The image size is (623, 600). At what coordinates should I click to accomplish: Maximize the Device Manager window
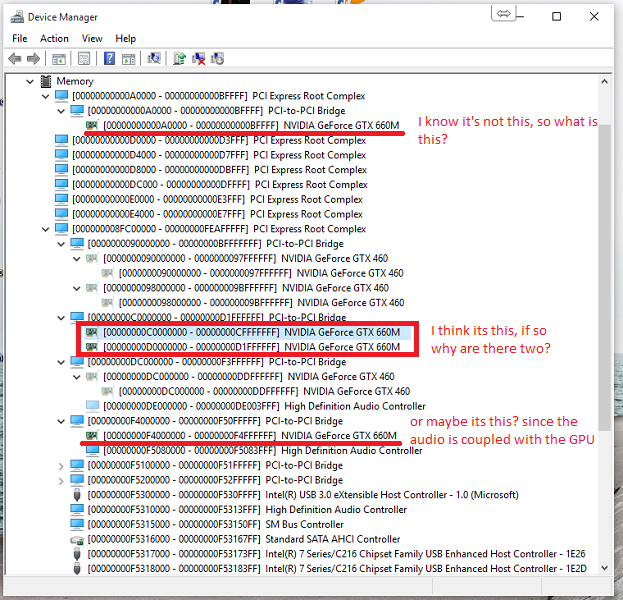pyautogui.click(x=556, y=17)
